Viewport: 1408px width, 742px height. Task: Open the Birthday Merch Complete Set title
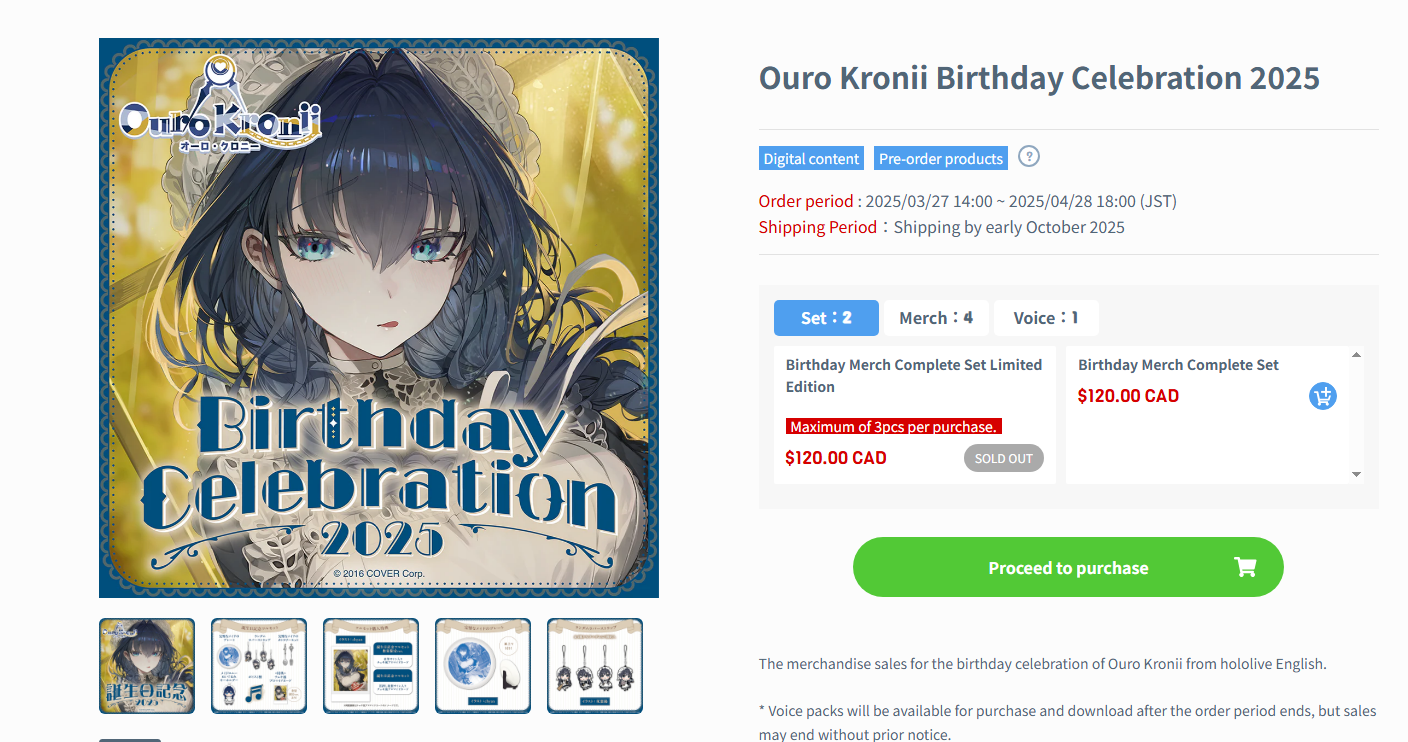coord(1178,365)
